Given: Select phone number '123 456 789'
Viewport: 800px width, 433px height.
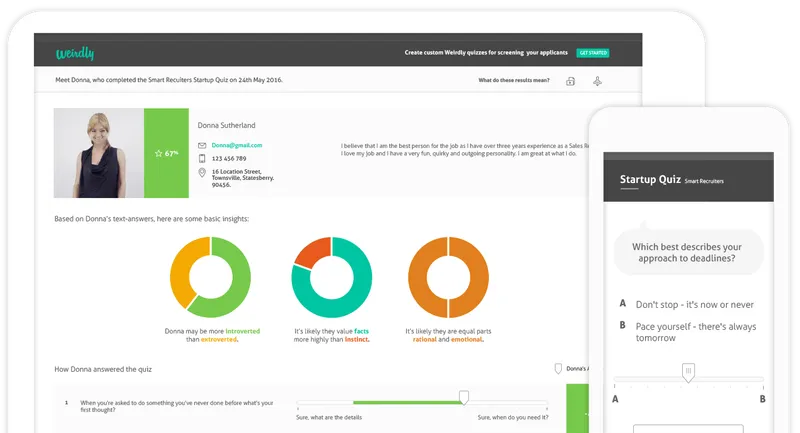Looking at the screenshot, I should pyautogui.click(x=229, y=159).
